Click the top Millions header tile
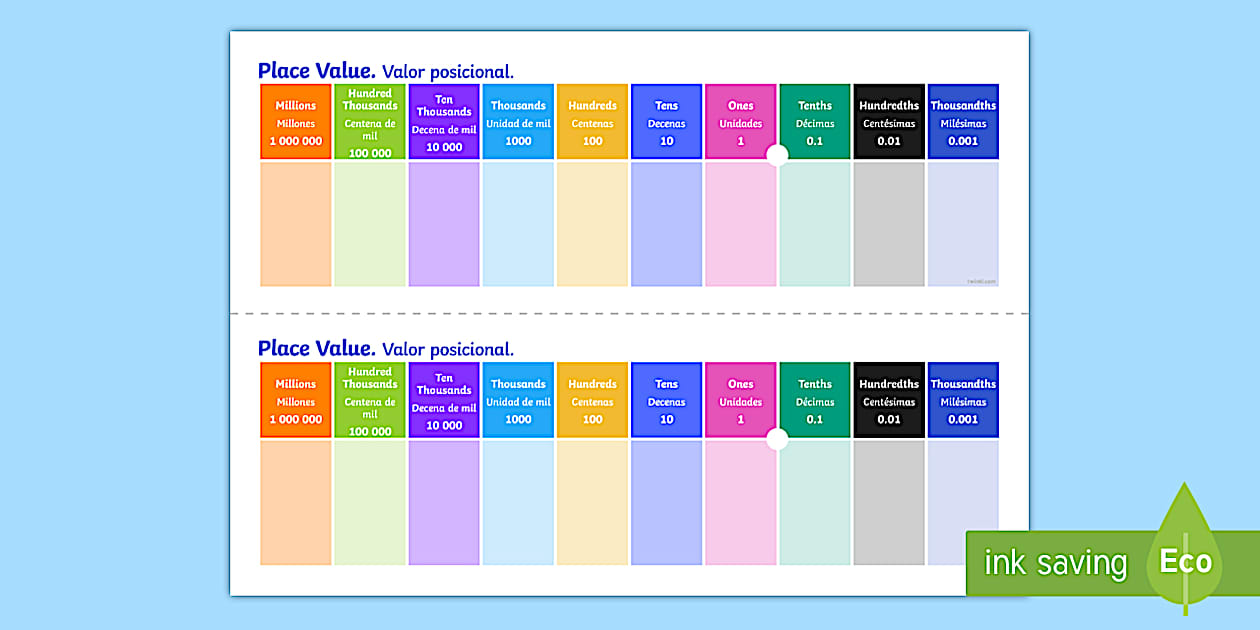The width and height of the screenshot is (1260, 630). point(295,122)
